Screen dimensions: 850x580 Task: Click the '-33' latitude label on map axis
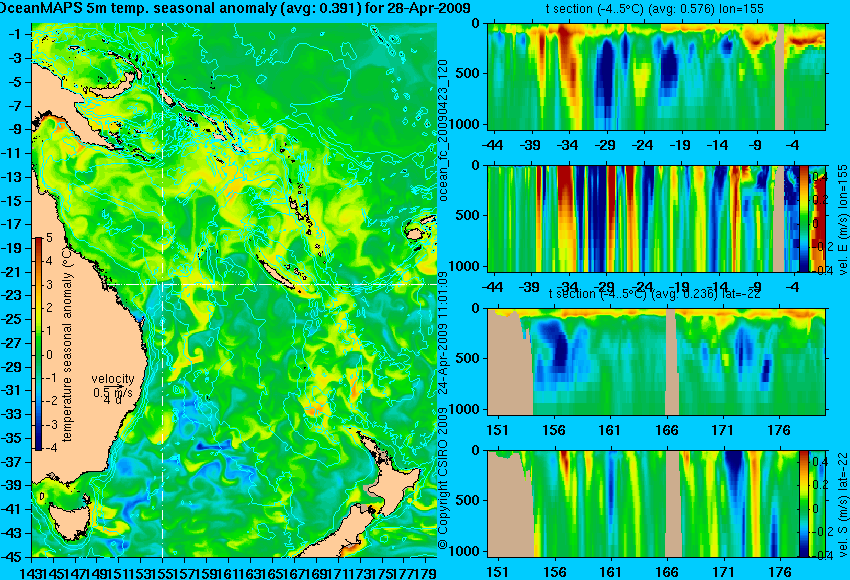[x=11, y=415]
